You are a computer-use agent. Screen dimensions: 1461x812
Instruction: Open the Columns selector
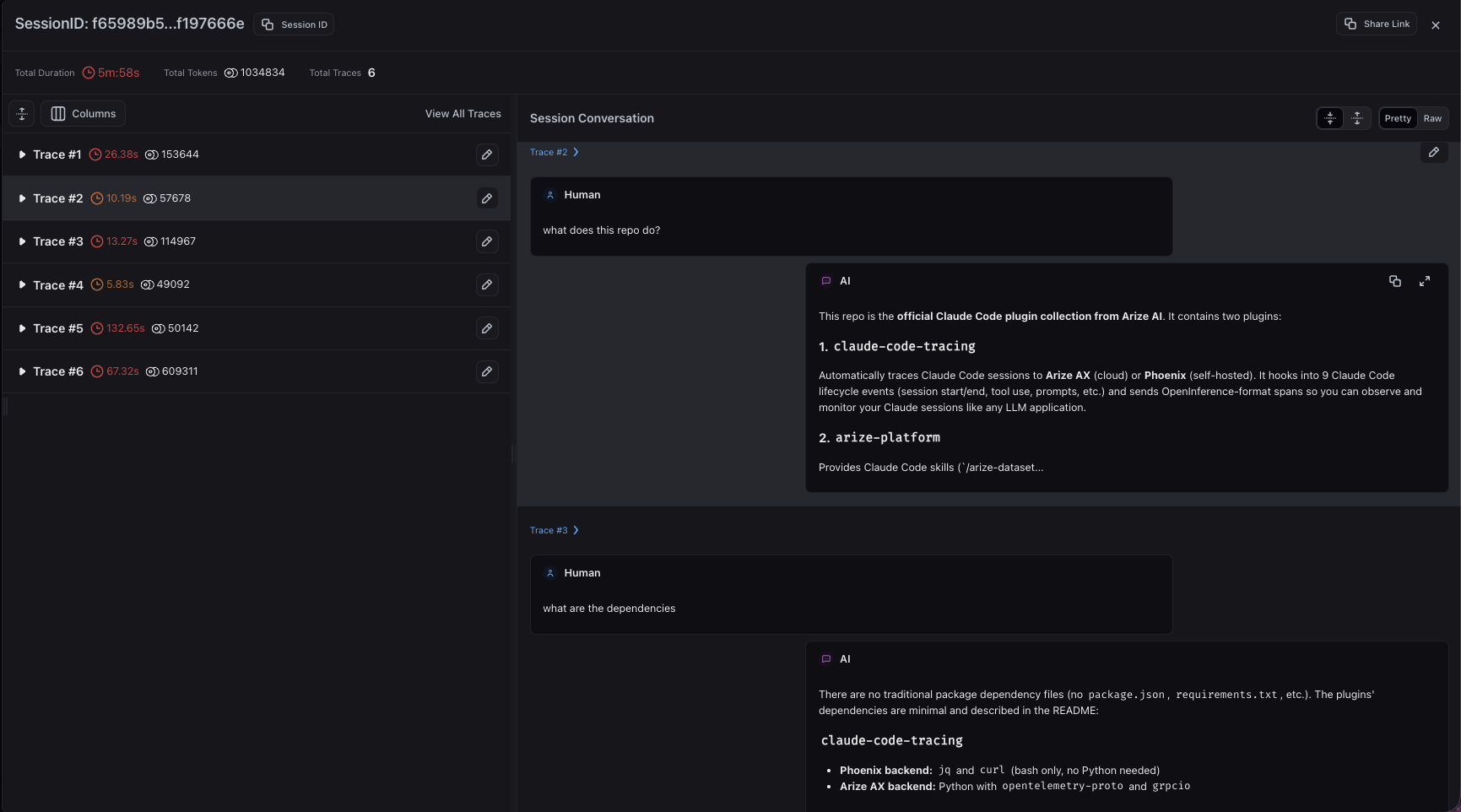(x=83, y=114)
